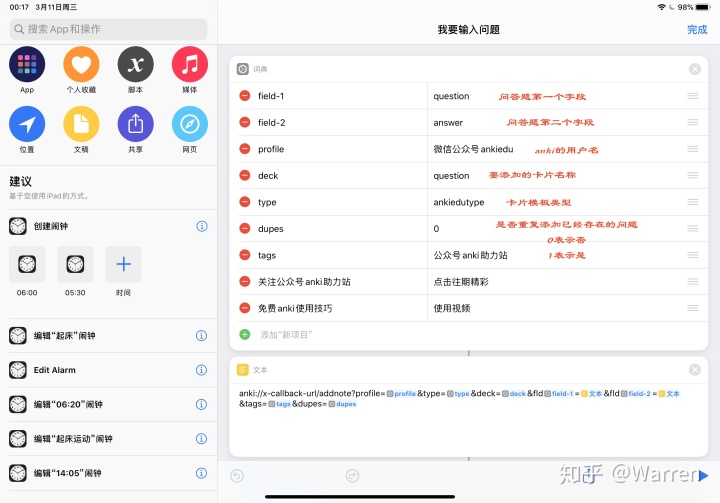This screenshot has width=720, height=503.
Task: Click the dupes variable token in URL
Action: 343,404
